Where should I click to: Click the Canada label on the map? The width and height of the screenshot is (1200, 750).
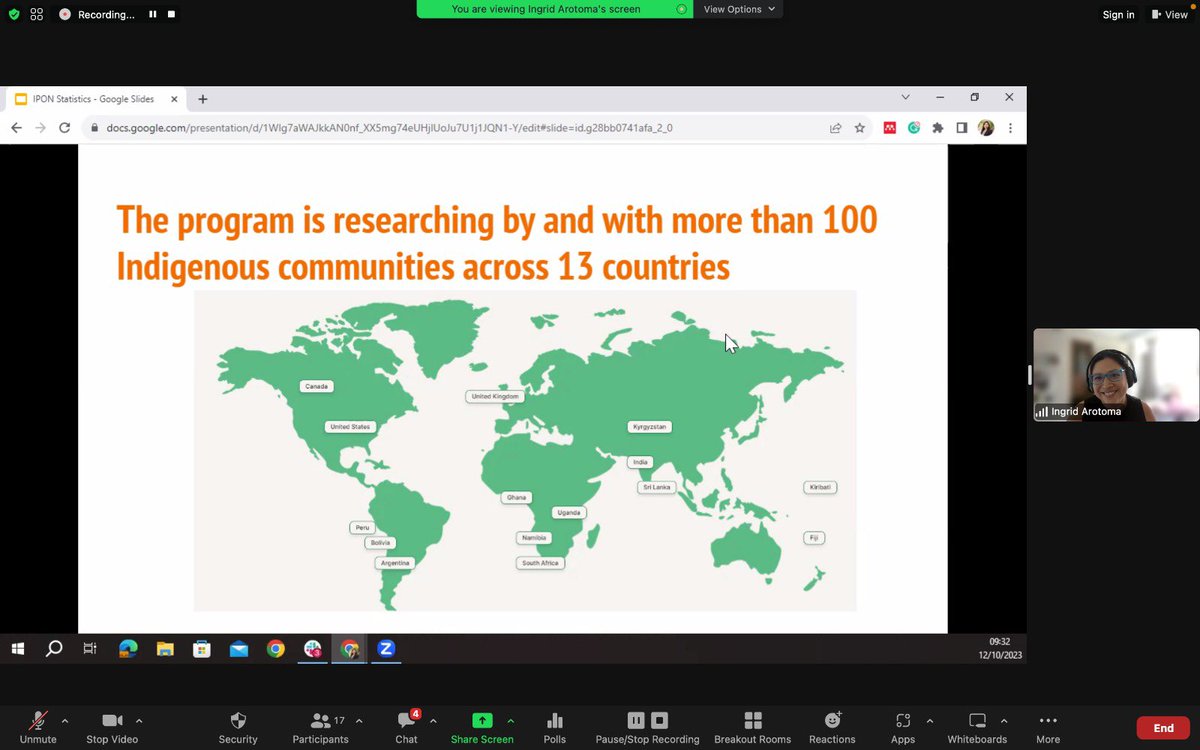(x=316, y=386)
